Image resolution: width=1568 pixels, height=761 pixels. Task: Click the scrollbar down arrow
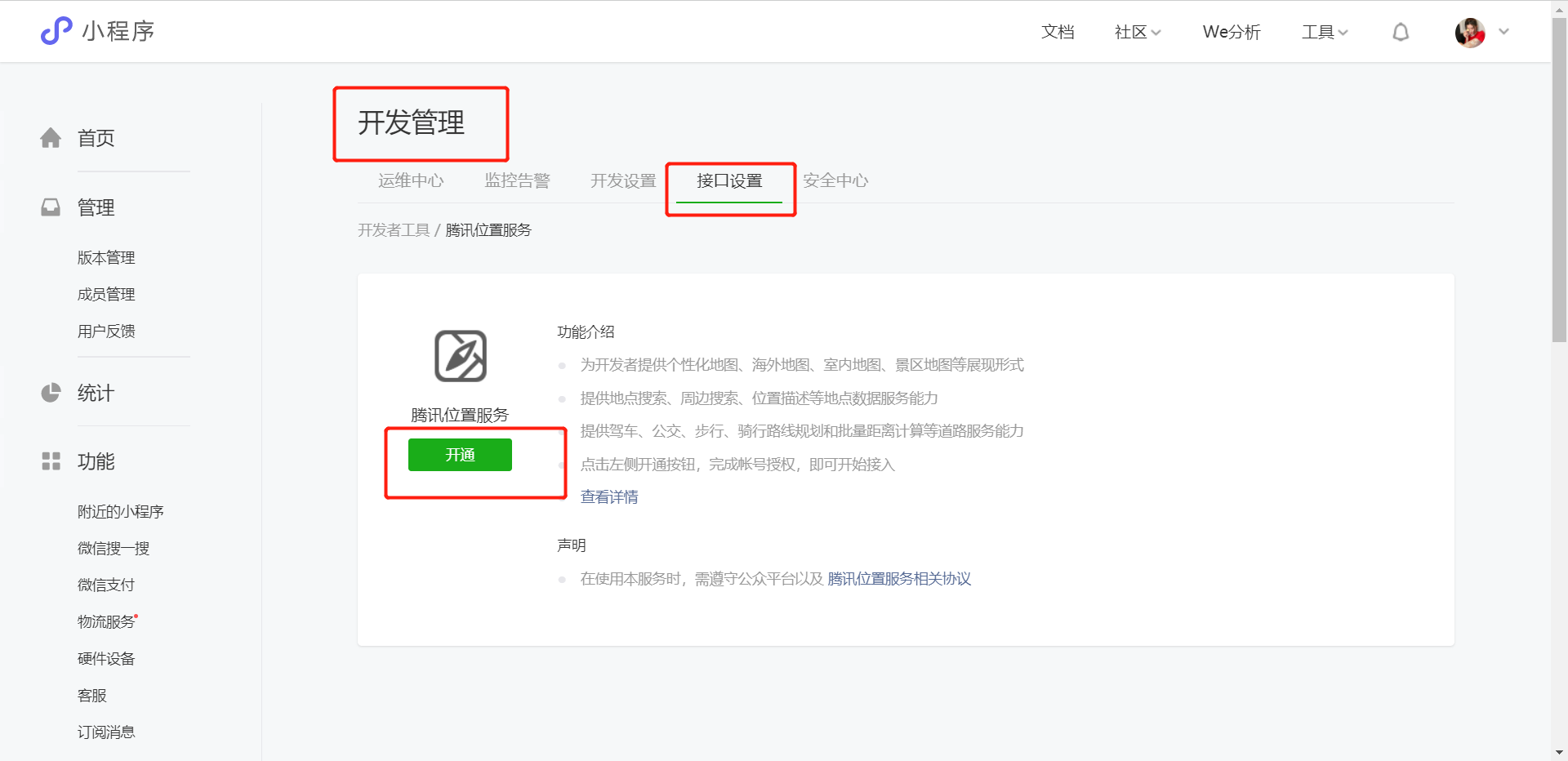tap(1559, 752)
